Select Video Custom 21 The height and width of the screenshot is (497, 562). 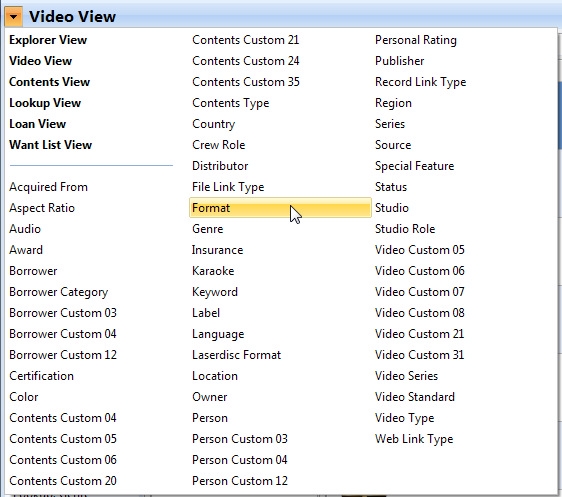click(x=419, y=334)
